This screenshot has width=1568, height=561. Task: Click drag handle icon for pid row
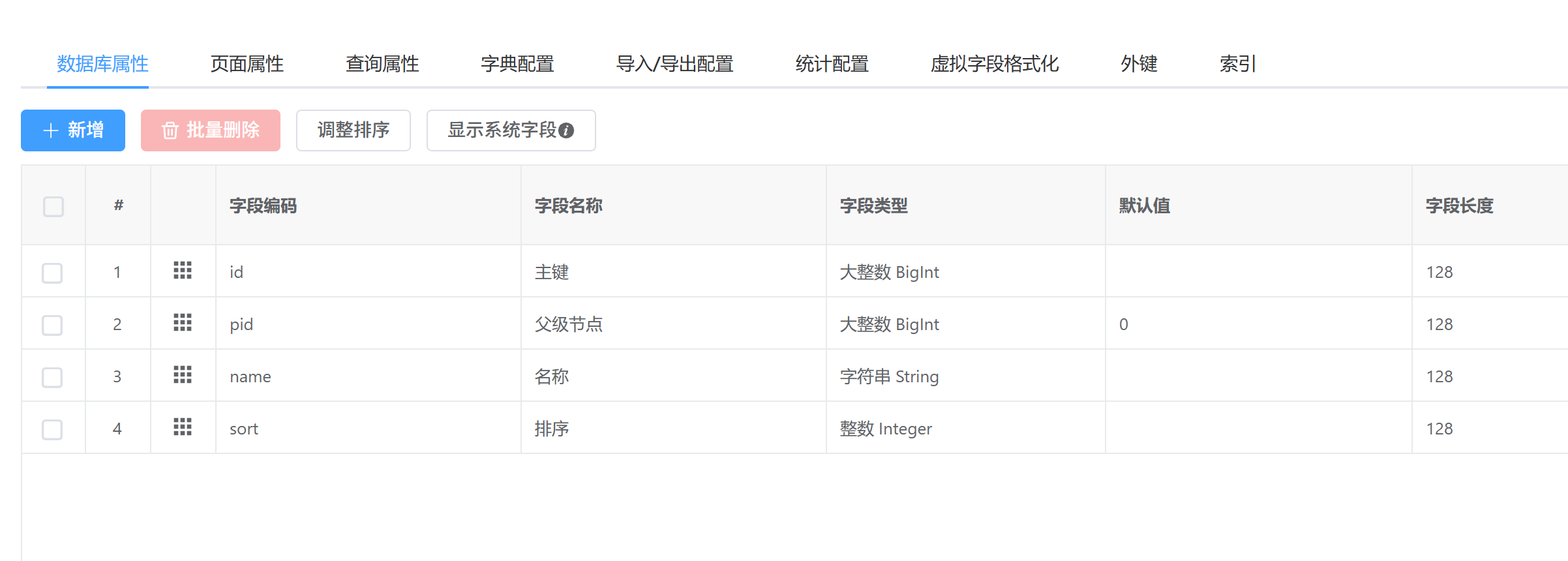(x=183, y=323)
